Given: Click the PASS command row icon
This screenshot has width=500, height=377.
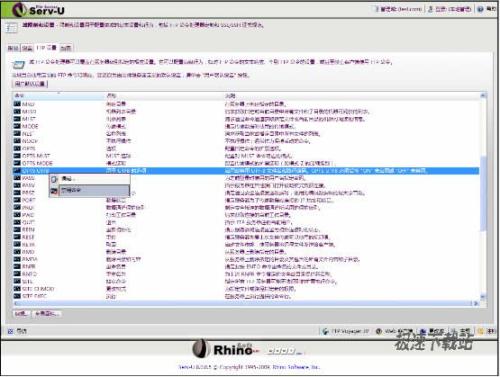Looking at the screenshot, I should 17,178.
